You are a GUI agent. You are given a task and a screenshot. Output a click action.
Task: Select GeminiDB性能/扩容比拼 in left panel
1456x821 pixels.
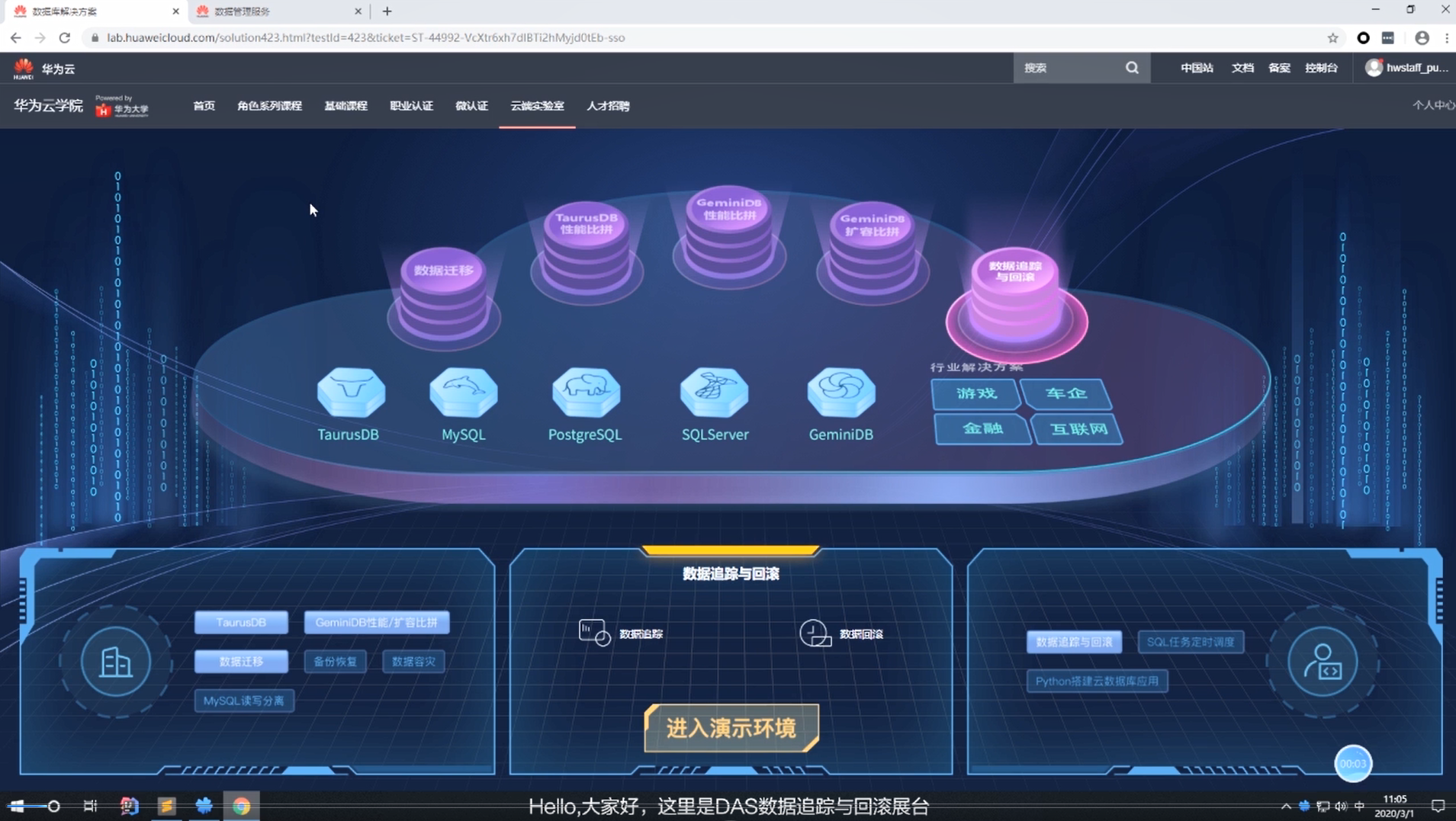click(377, 622)
